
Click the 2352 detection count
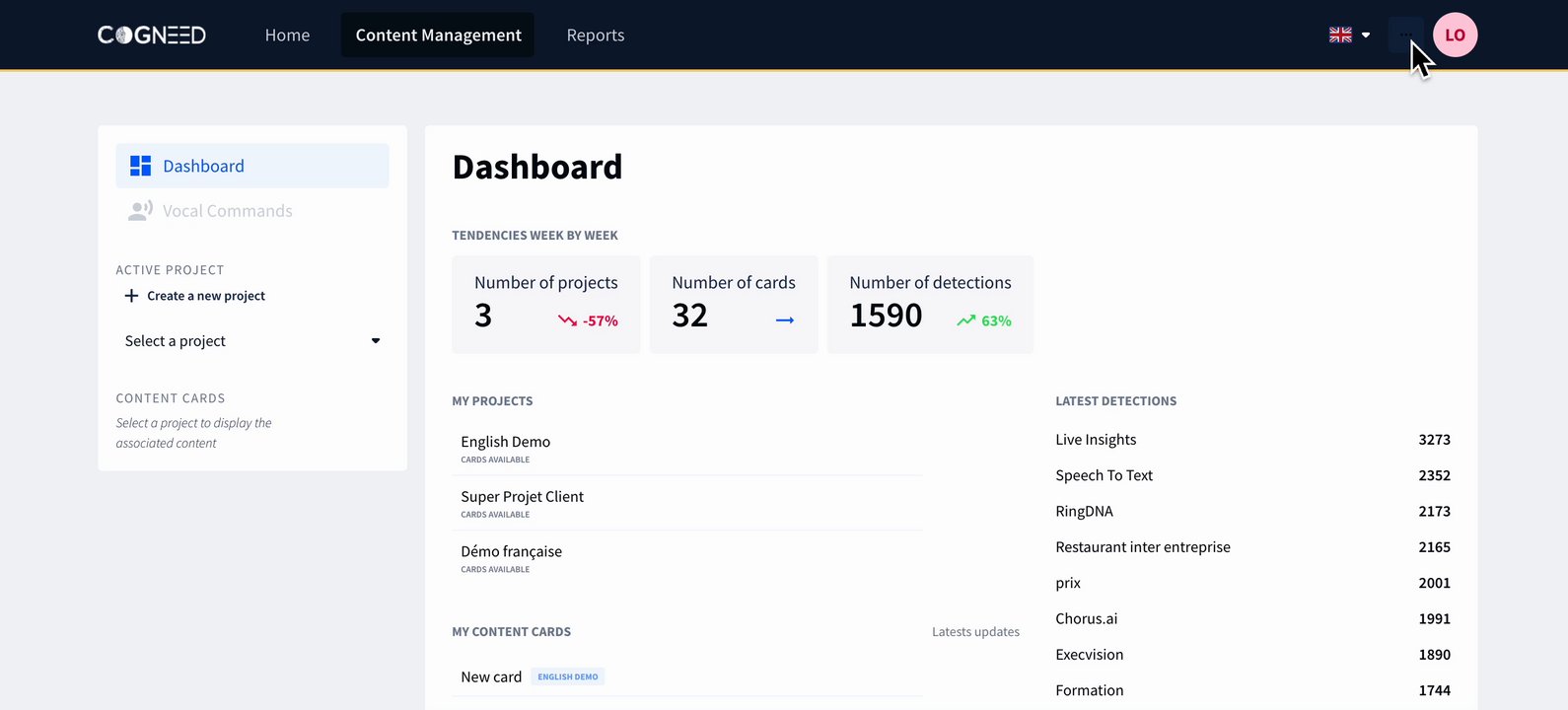(x=1435, y=475)
